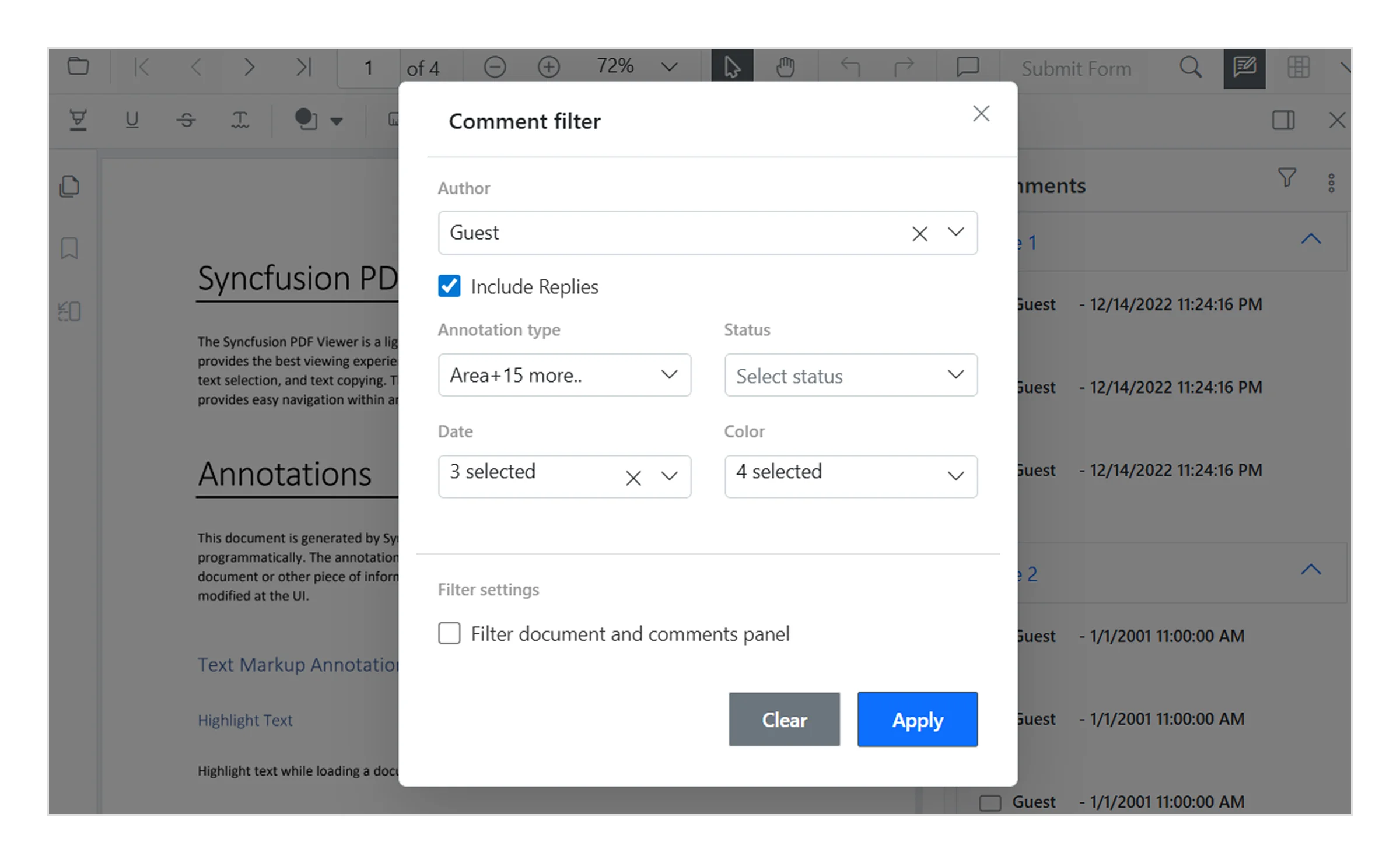Select the underline text tool

132,120
